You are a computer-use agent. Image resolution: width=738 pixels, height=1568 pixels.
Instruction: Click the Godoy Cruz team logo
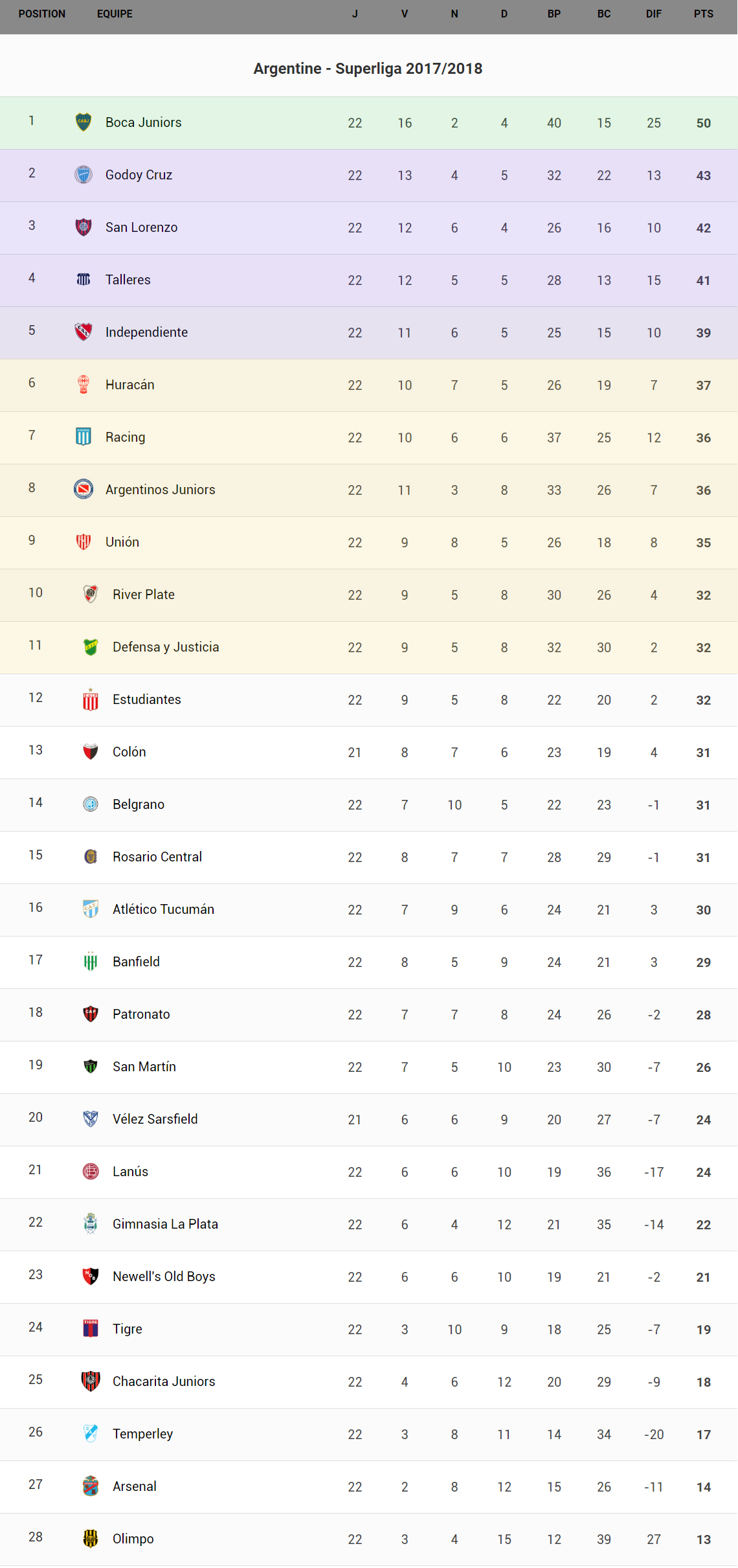(84, 174)
